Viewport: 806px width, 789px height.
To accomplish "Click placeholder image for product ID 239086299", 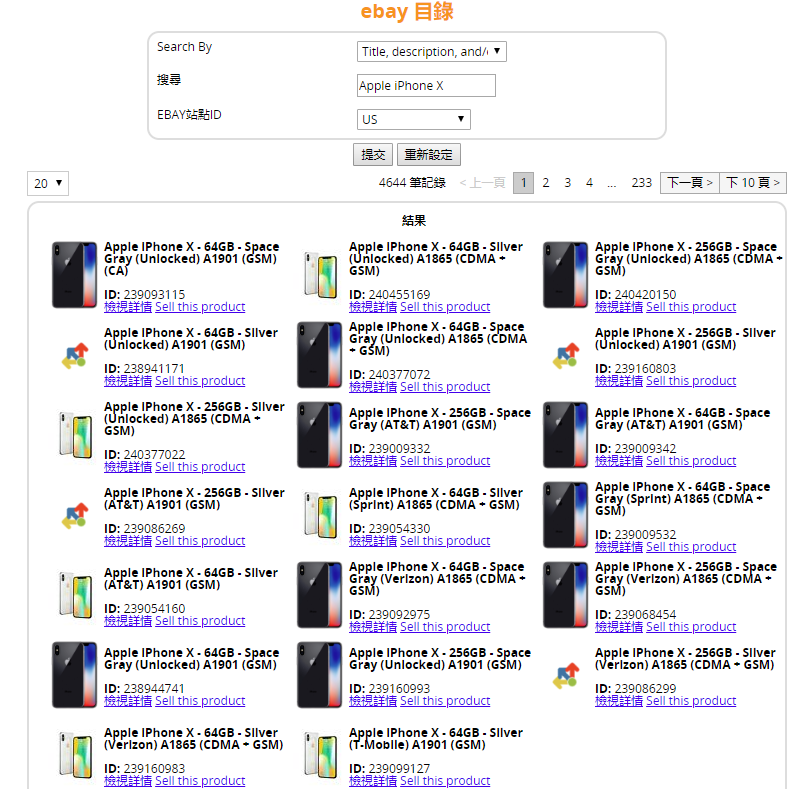I will 566,675.
